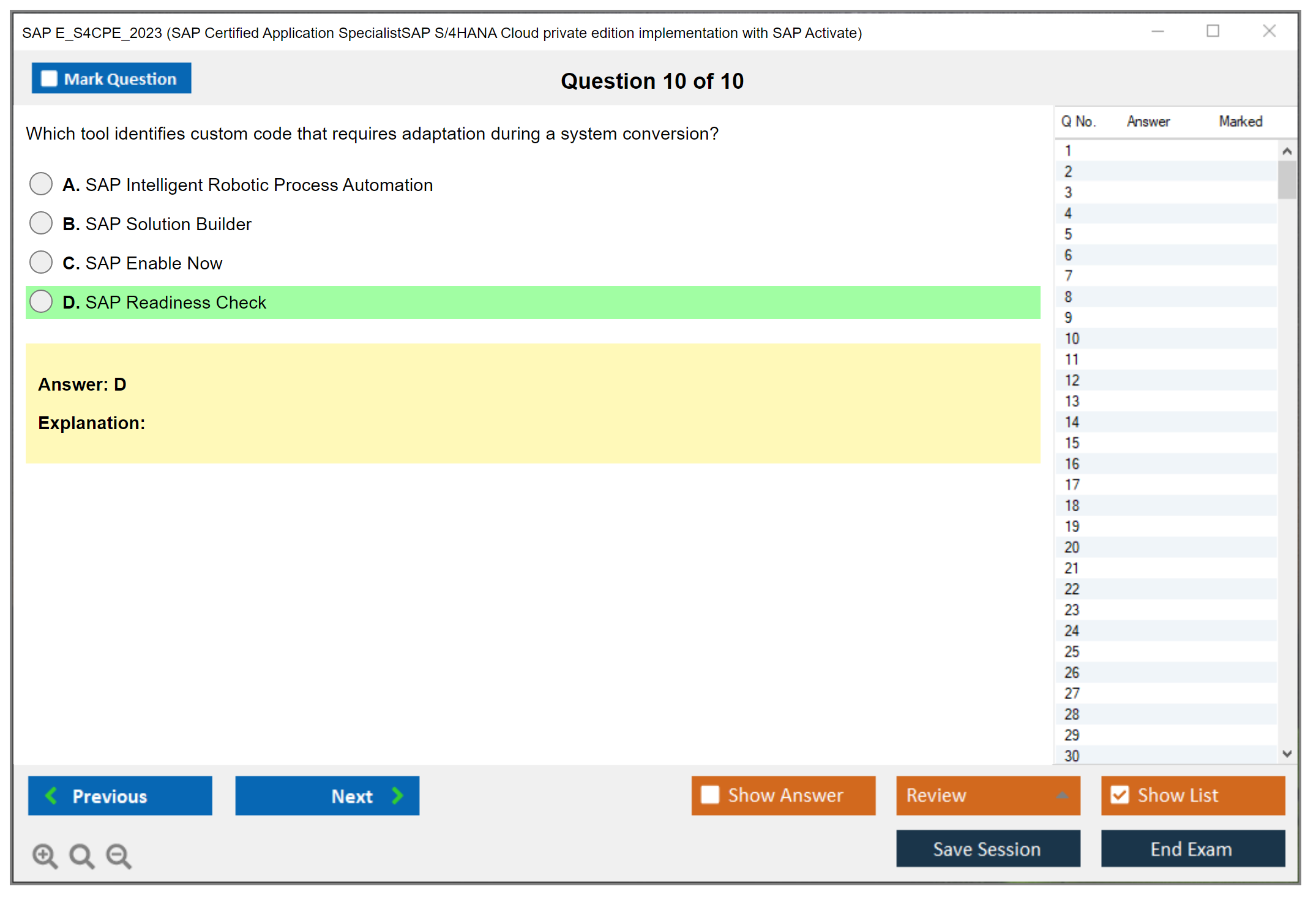Maximize the exam window

pyautogui.click(x=1213, y=31)
